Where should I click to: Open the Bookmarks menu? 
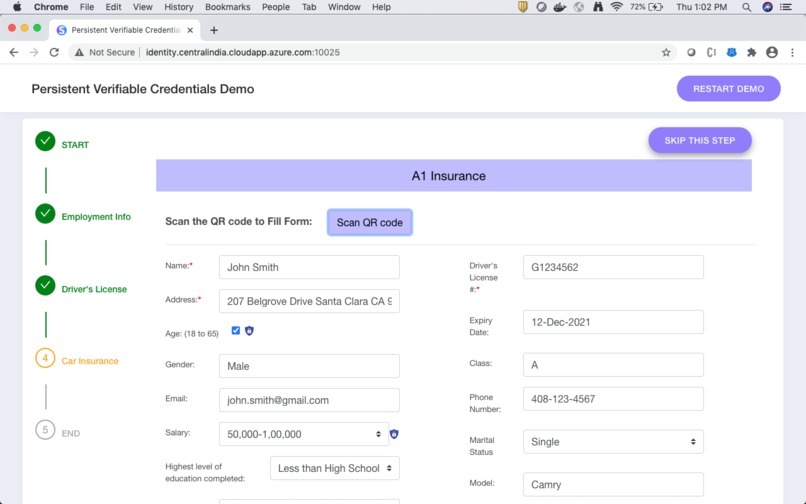point(228,7)
